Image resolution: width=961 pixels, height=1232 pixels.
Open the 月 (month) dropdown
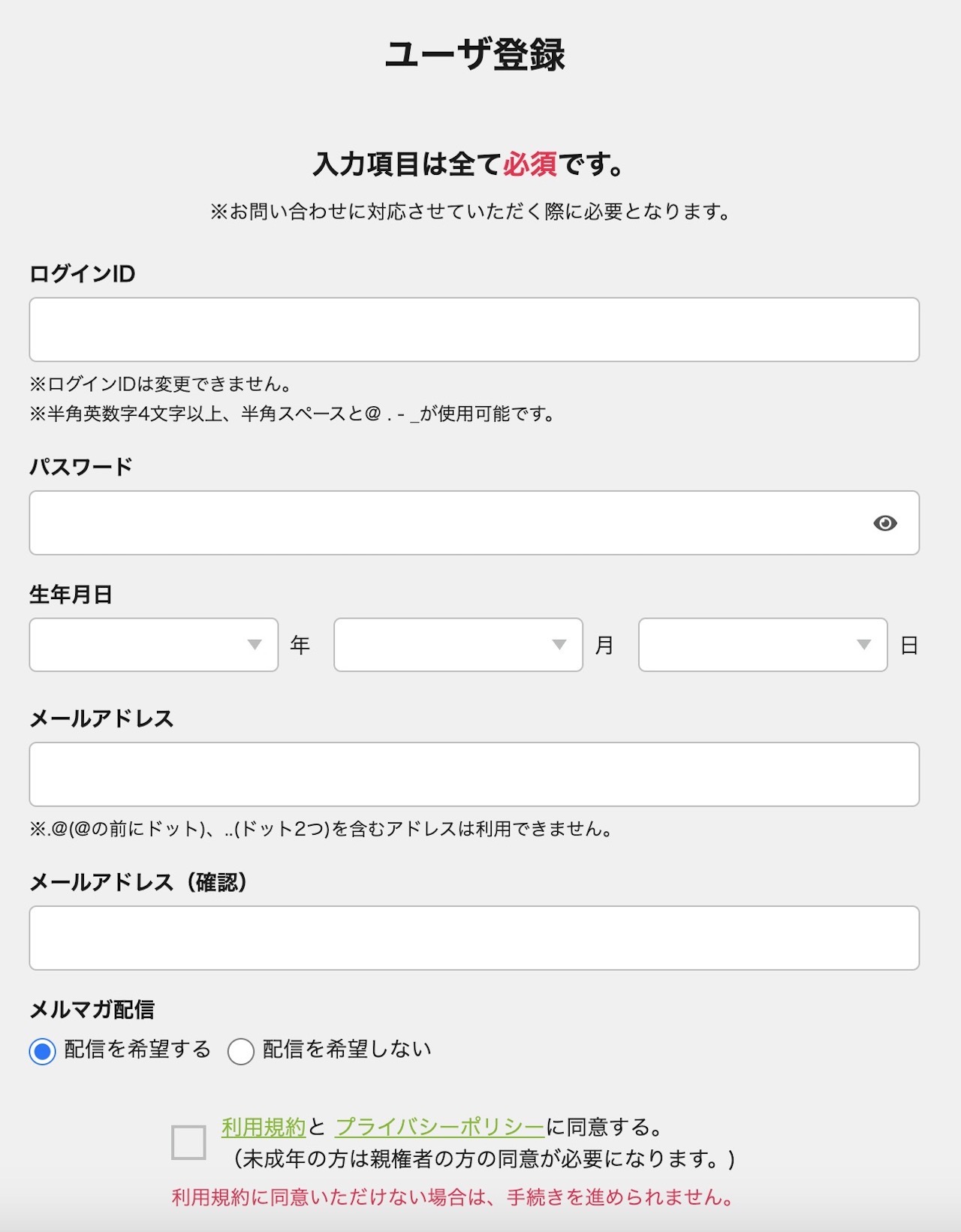pos(457,644)
